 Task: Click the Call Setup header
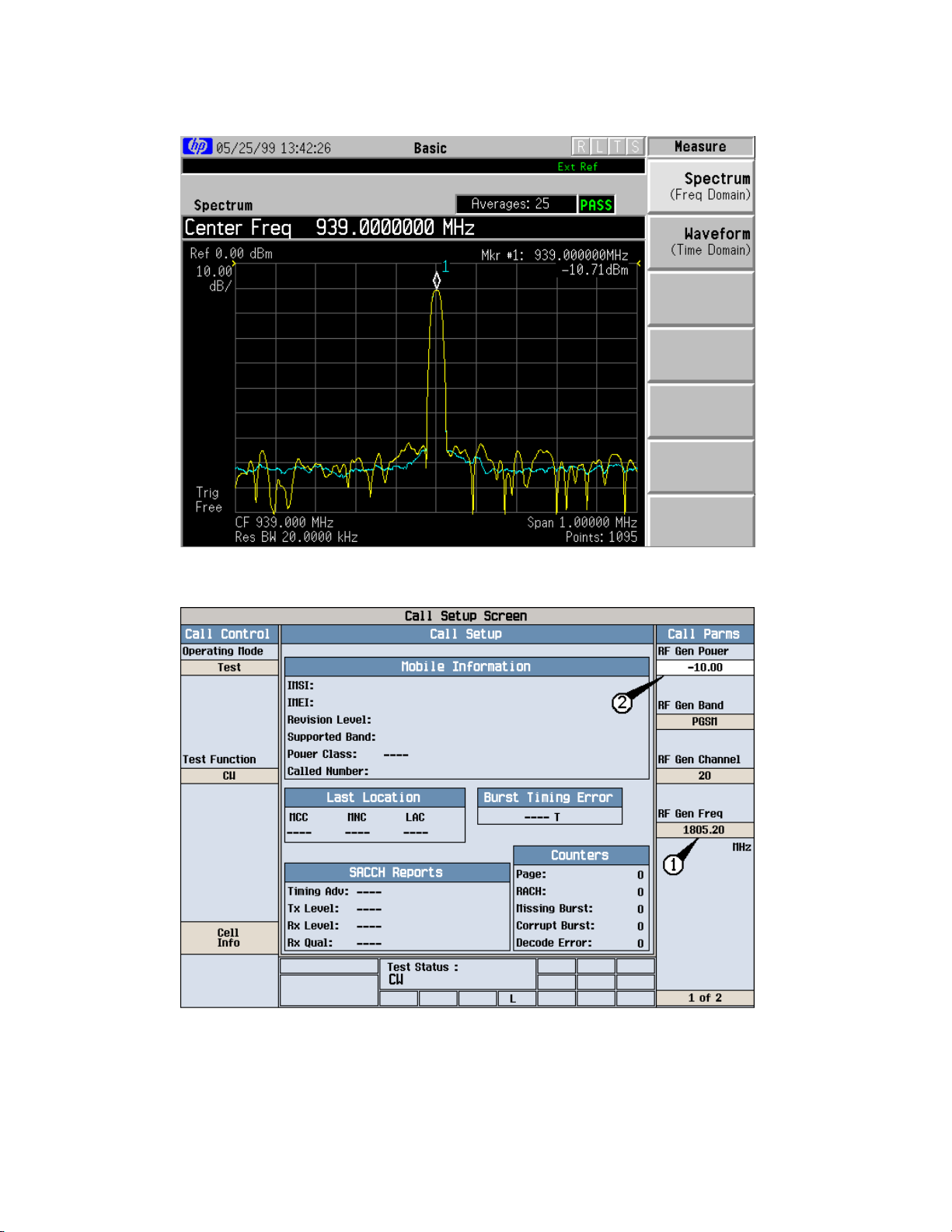click(x=466, y=634)
